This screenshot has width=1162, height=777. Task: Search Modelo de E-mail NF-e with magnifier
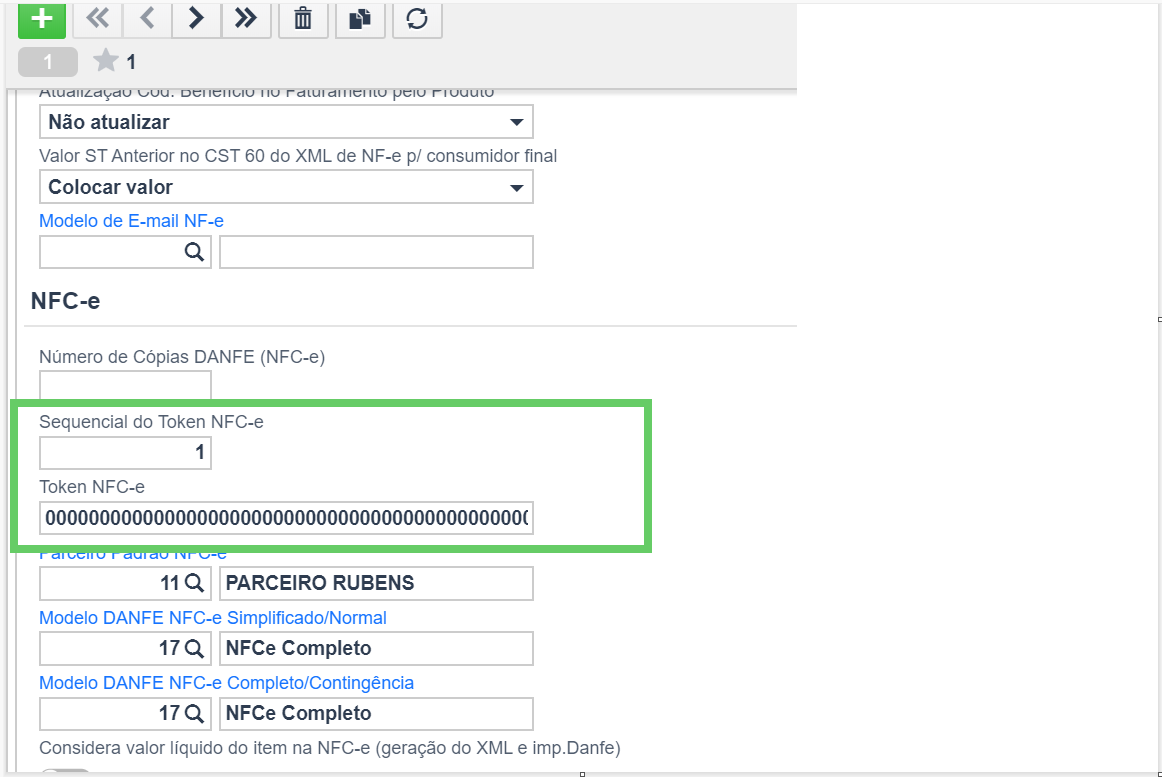coord(194,252)
